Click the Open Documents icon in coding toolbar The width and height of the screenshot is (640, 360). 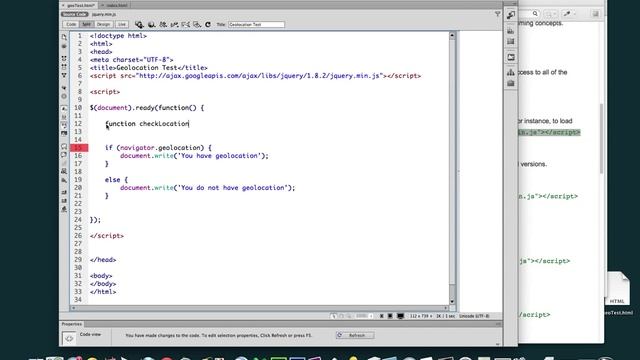coord(64,37)
